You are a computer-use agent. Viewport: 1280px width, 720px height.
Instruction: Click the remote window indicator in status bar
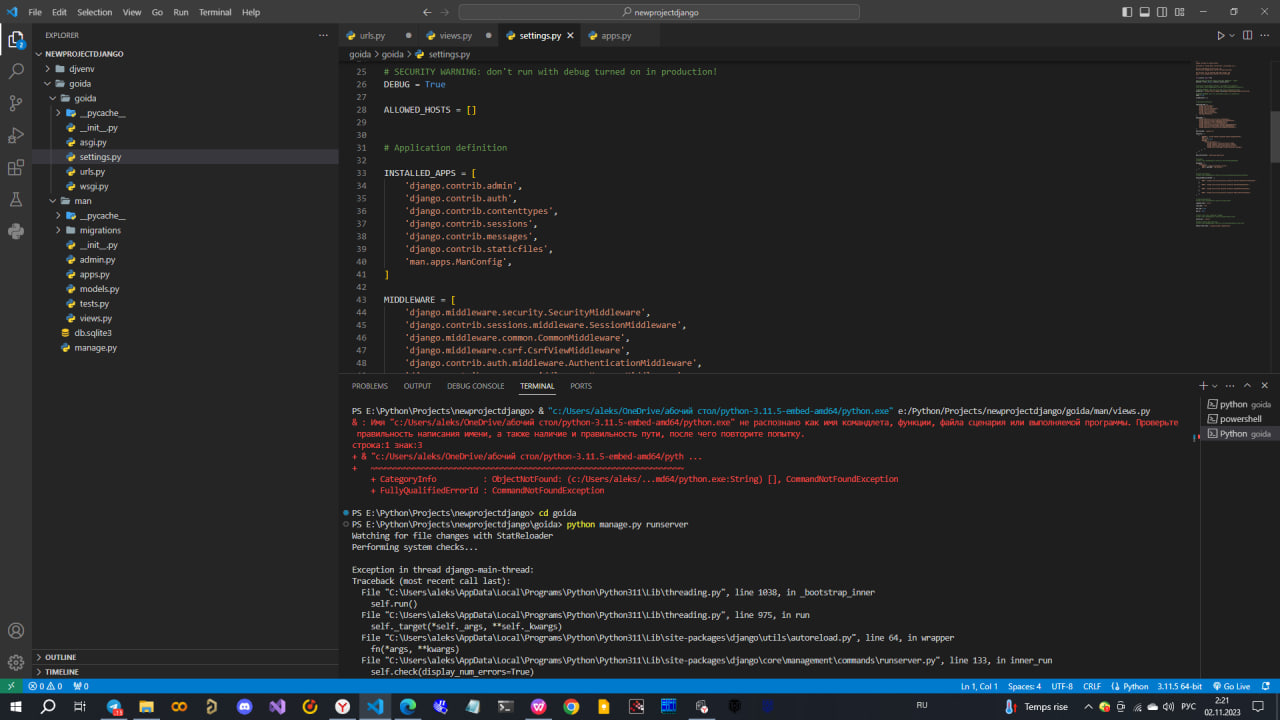[x=11, y=686]
